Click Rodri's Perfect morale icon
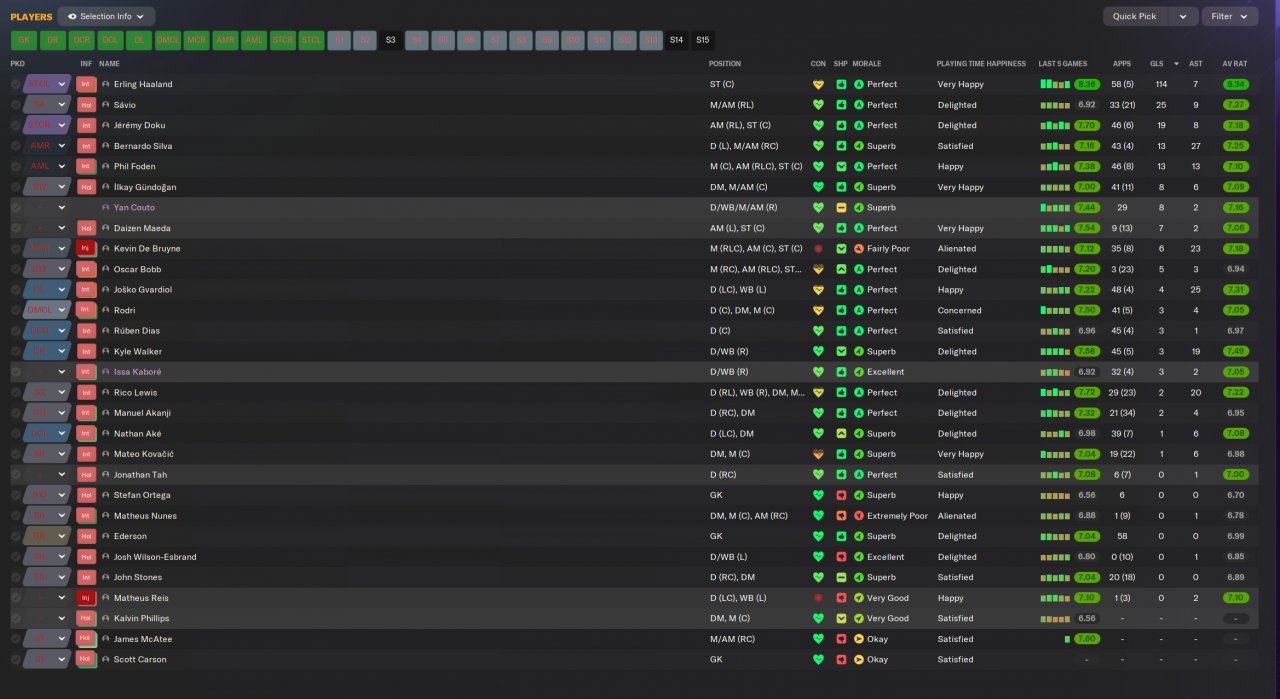Screen dimensions: 1280x699 point(858,310)
